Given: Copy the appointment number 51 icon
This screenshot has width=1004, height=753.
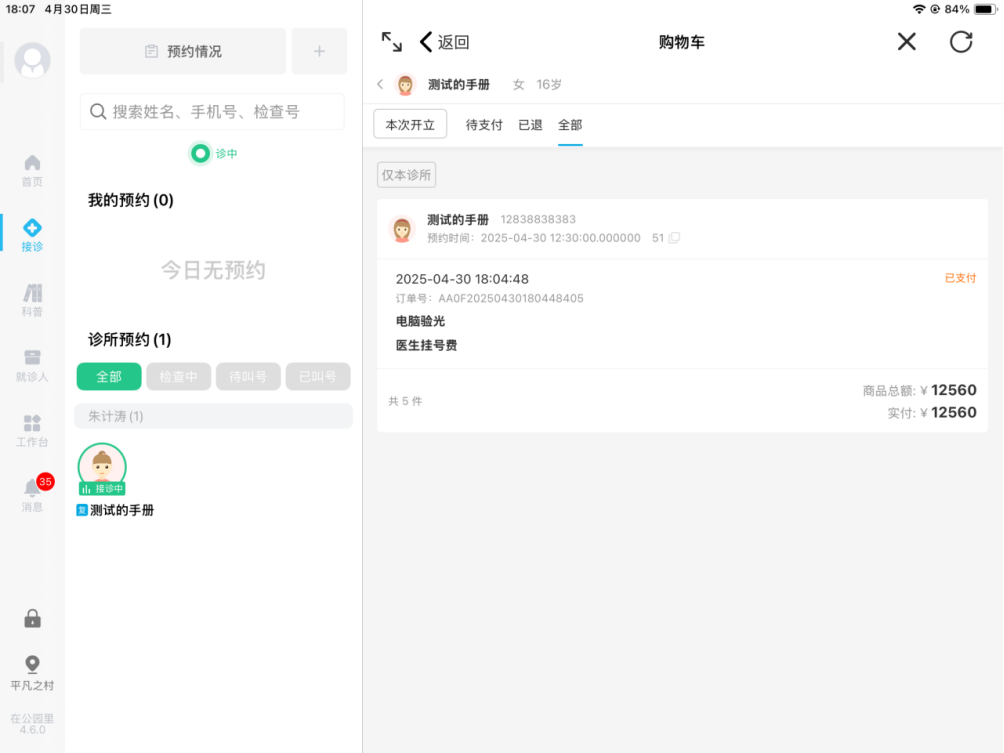Looking at the screenshot, I should 674,238.
